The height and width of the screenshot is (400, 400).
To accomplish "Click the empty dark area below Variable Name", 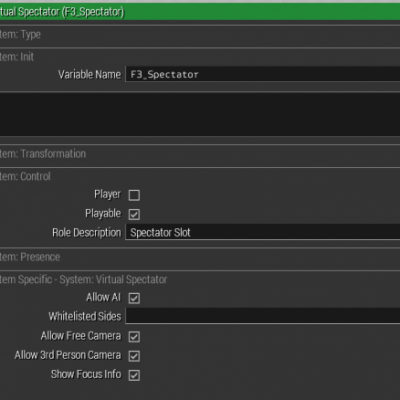I will coord(200,114).
